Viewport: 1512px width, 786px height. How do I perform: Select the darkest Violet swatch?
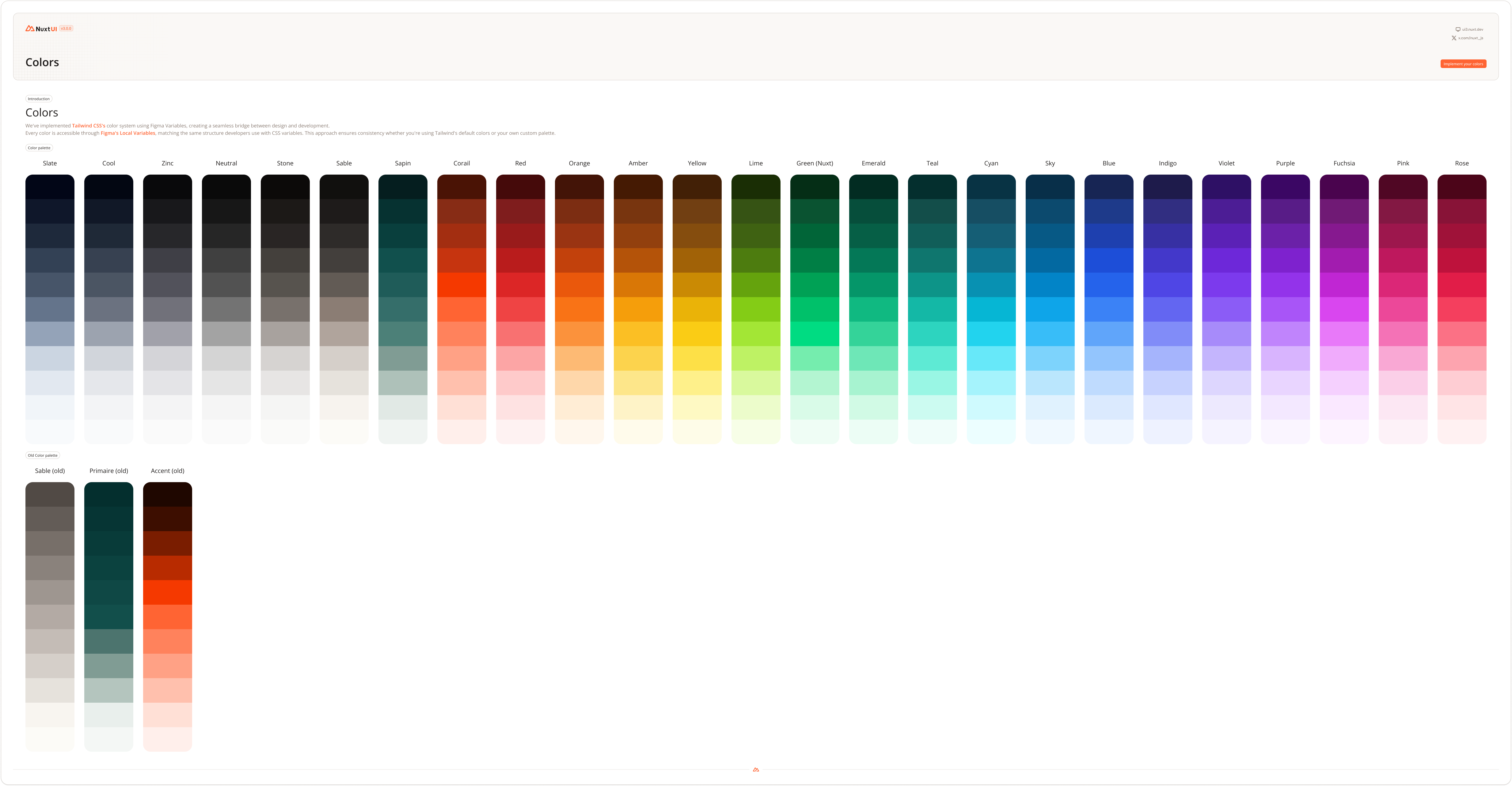click(1226, 187)
